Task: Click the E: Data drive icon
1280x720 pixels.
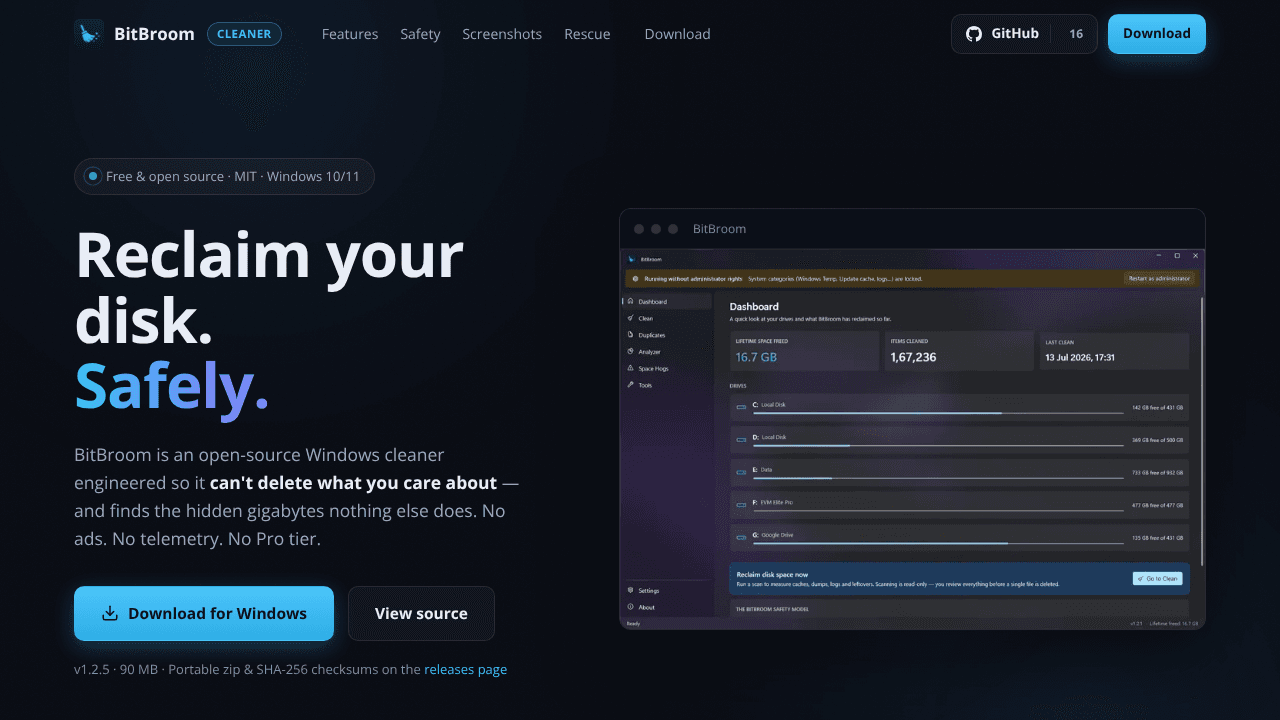Action: coord(742,473)
